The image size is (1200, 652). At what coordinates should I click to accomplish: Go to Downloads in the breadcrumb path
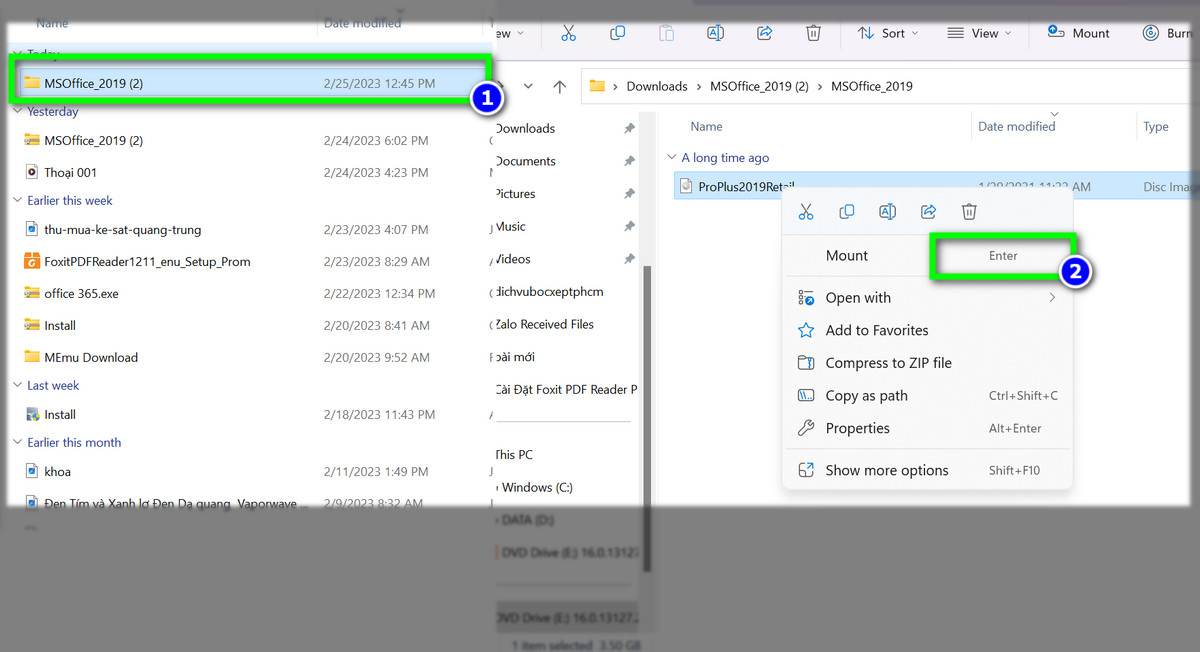pos(657,86)
